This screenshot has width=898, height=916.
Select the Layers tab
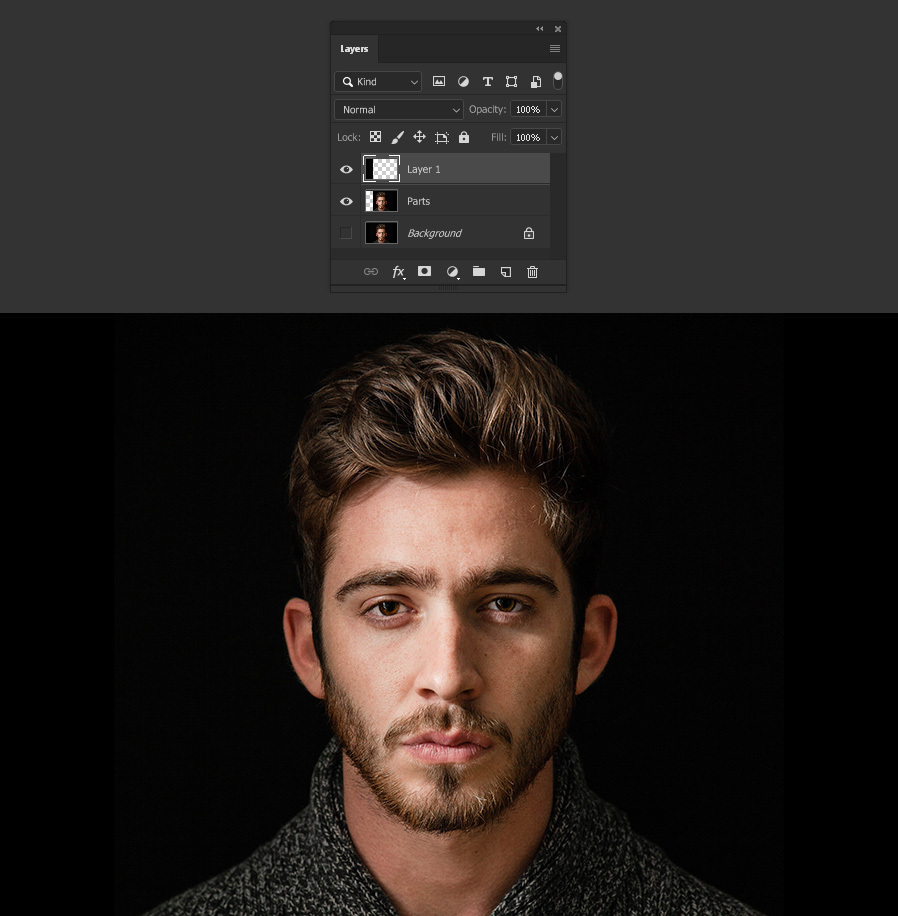coord(354,48)
